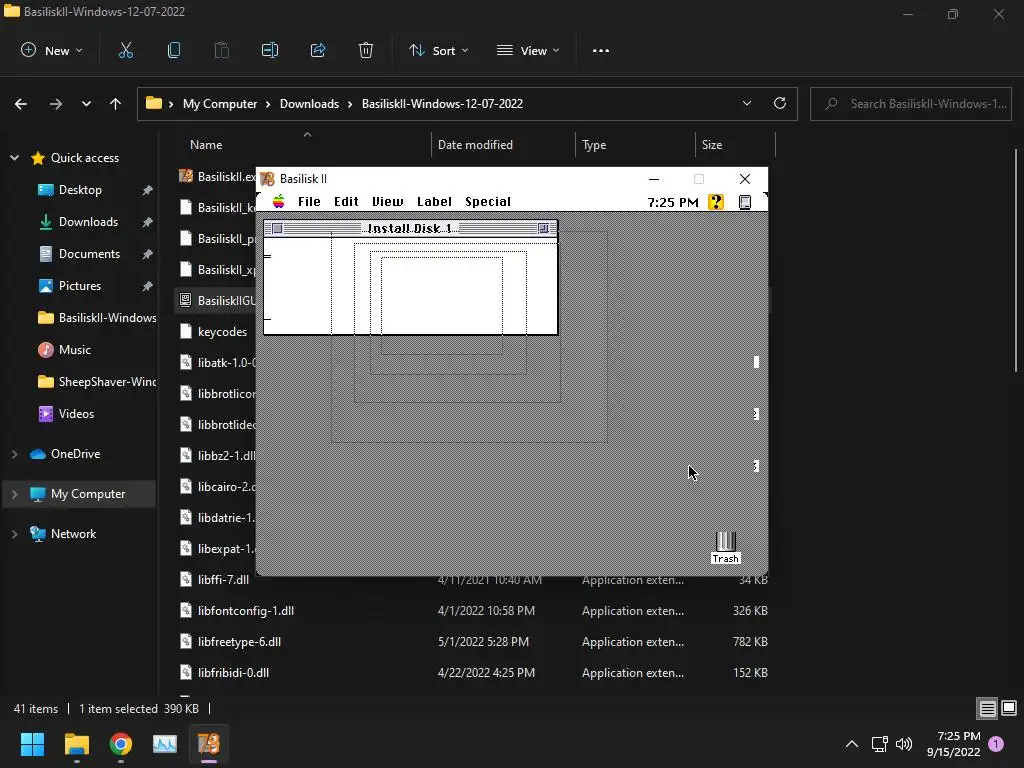Viewport: 1024px width, 768px height.
Task: Show hidden system tray icons
Action: point(852,744)
